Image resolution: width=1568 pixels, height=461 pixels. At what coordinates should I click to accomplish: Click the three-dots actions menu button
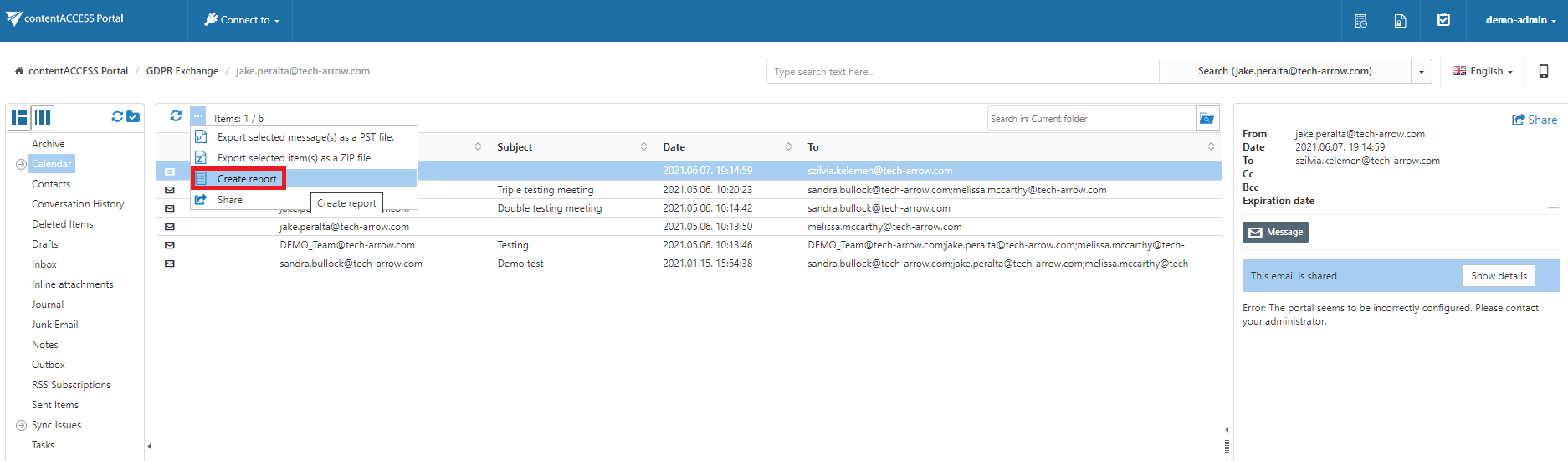click(197, 116)
